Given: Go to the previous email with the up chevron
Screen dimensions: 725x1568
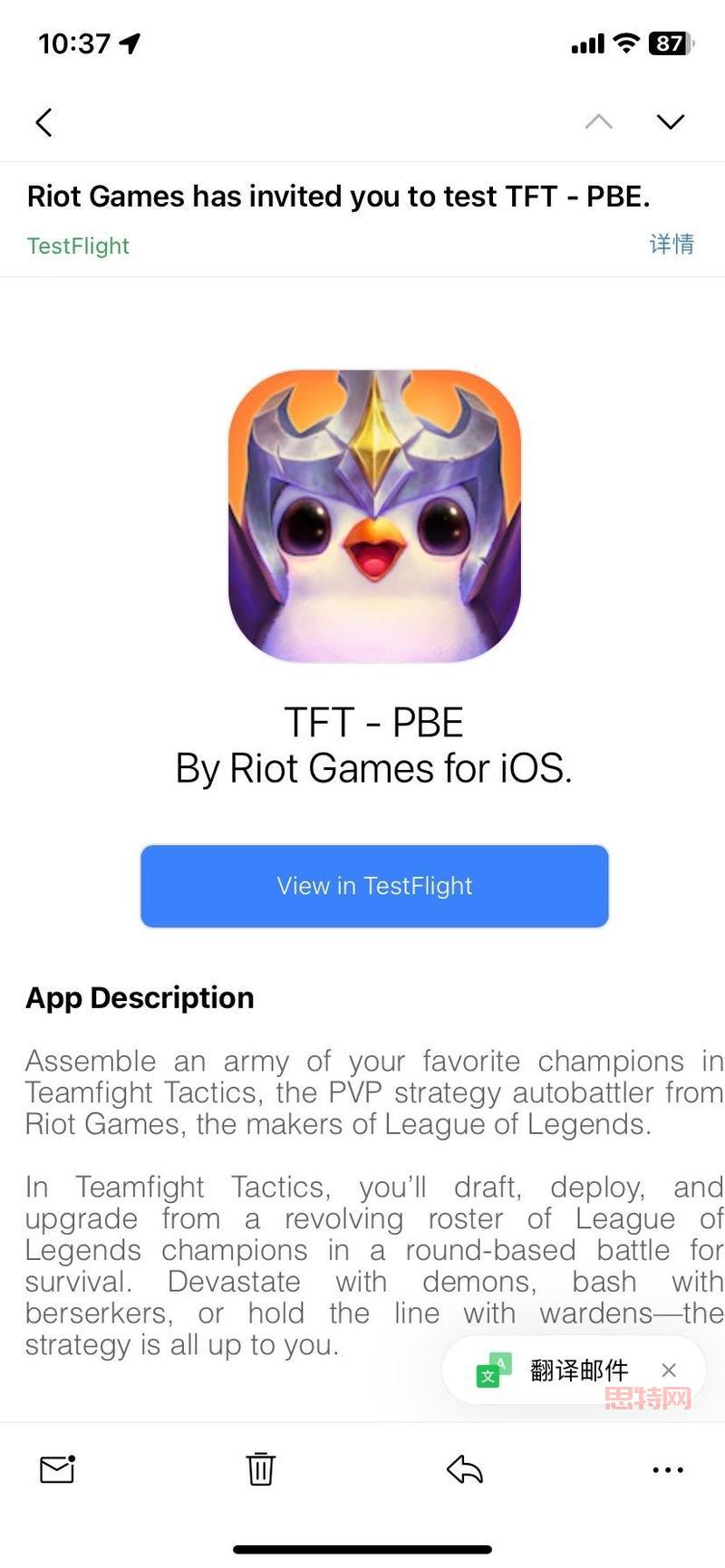Looking at the screenshot, I should (x=598, y=121).
